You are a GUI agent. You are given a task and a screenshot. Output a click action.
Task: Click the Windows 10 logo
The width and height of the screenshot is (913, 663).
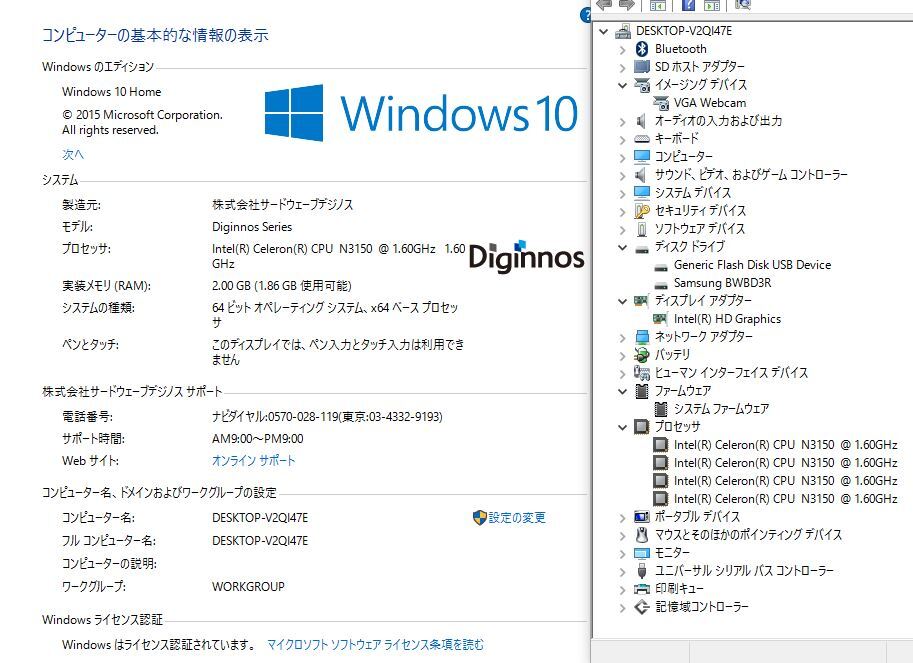(422, 113)
